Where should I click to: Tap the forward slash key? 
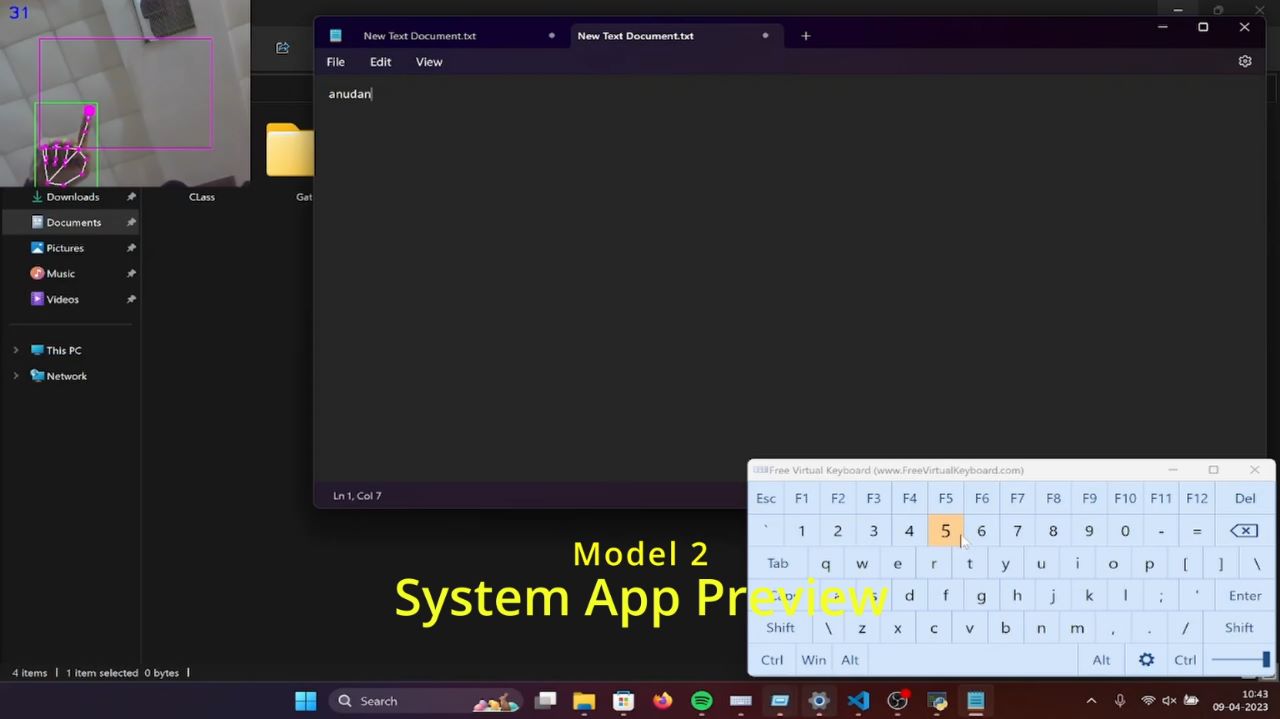(x=1185, y=628)
